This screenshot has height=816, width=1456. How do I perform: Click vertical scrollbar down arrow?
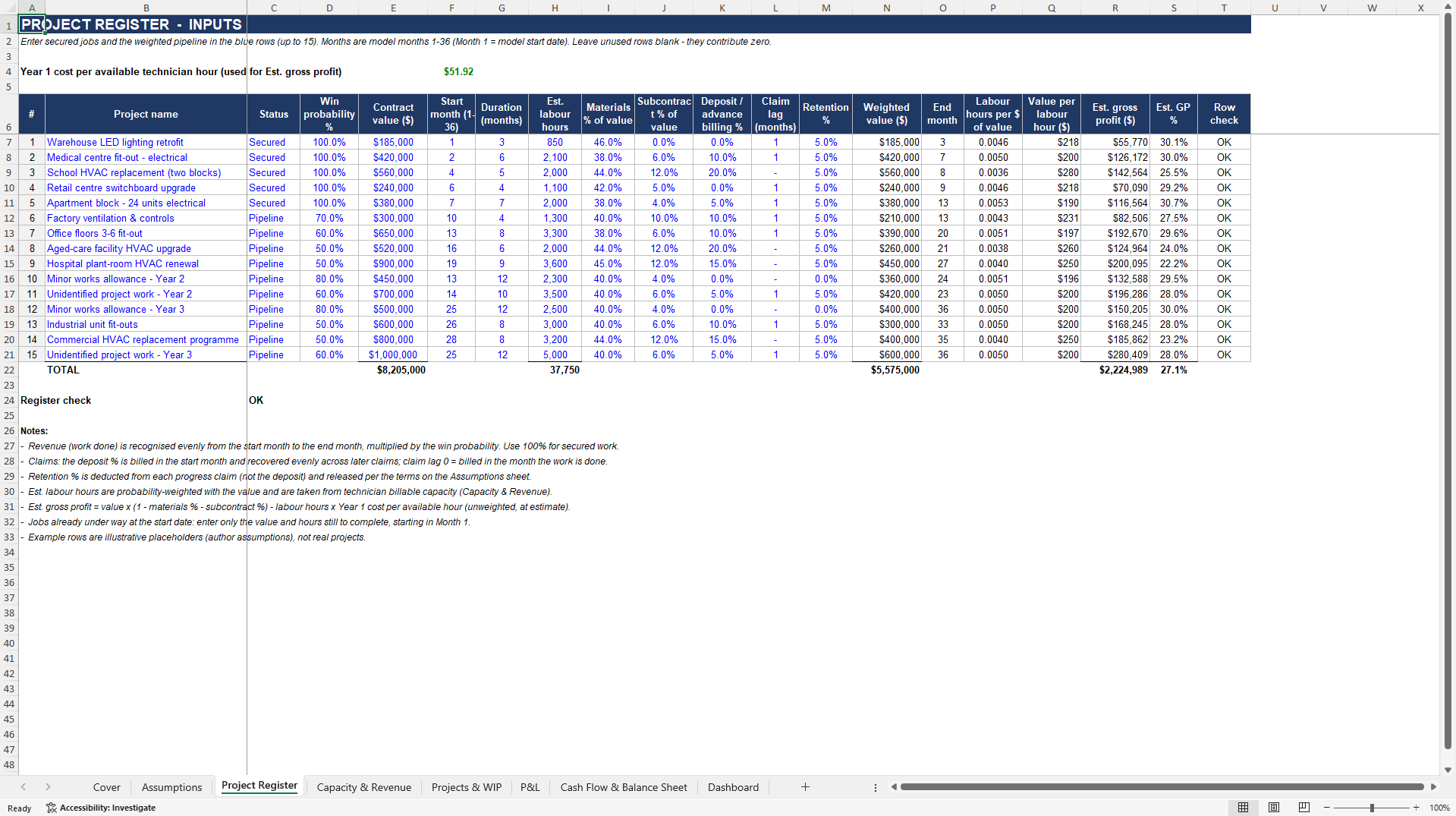tap(1448, 770)
